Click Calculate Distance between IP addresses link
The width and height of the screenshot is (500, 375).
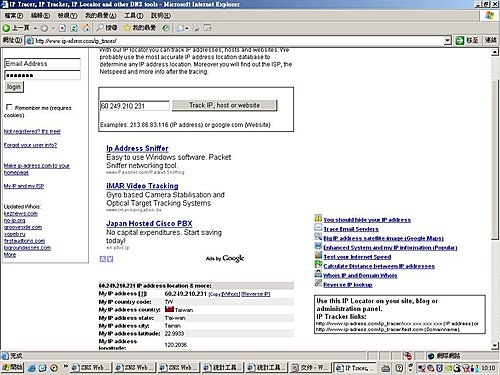point(379,266)
